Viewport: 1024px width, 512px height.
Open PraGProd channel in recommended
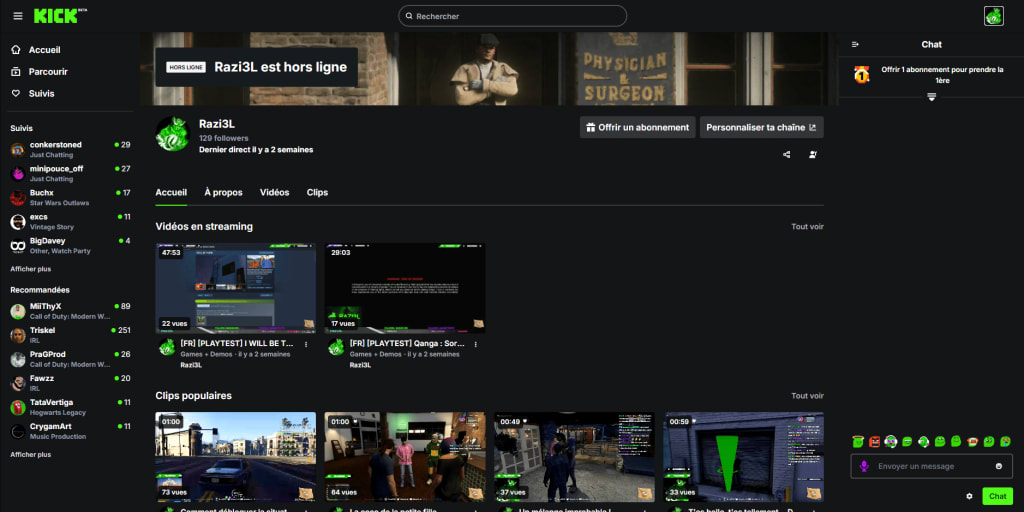click(69, 359)
